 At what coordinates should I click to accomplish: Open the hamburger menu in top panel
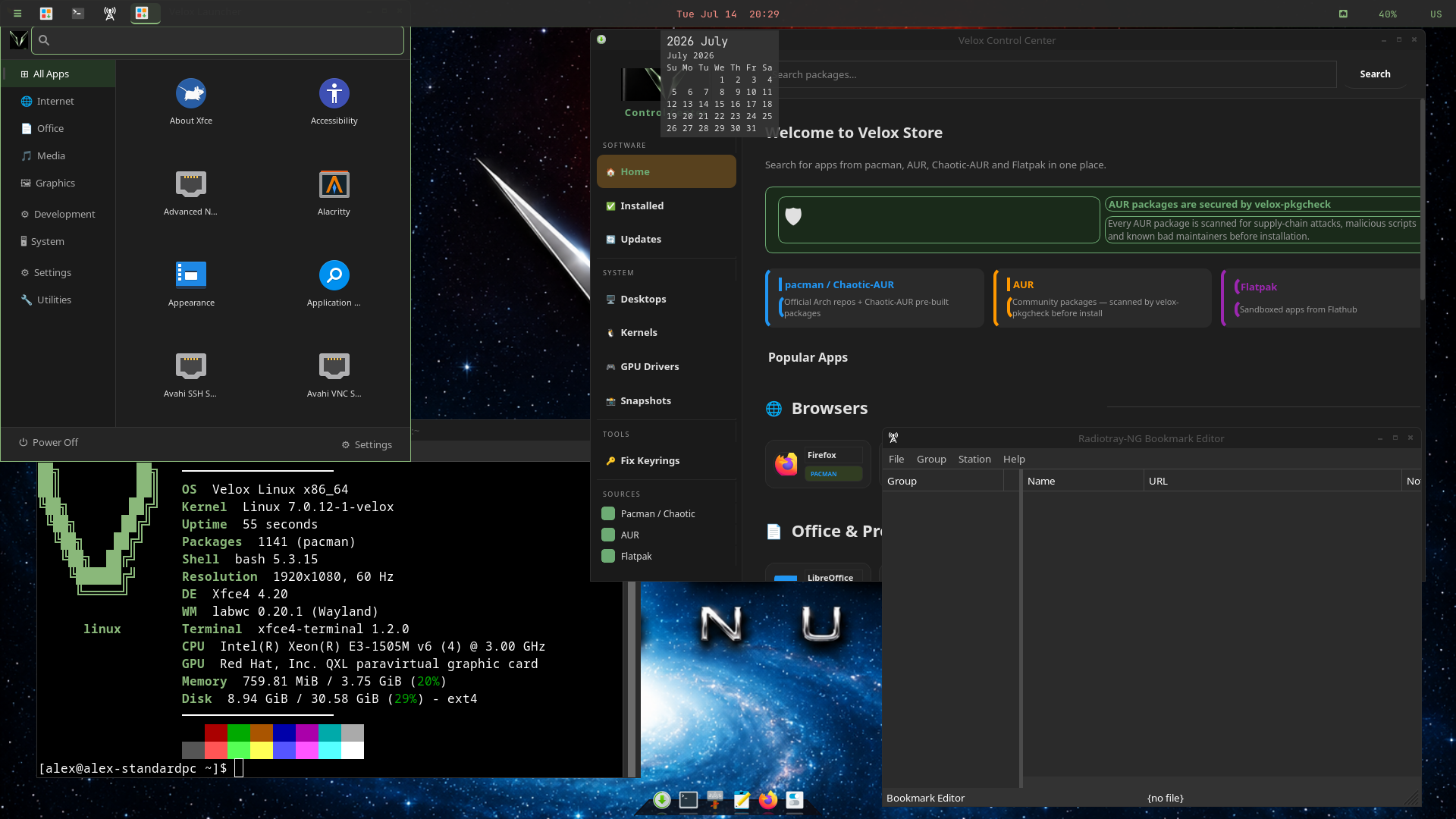coord(17,14)
